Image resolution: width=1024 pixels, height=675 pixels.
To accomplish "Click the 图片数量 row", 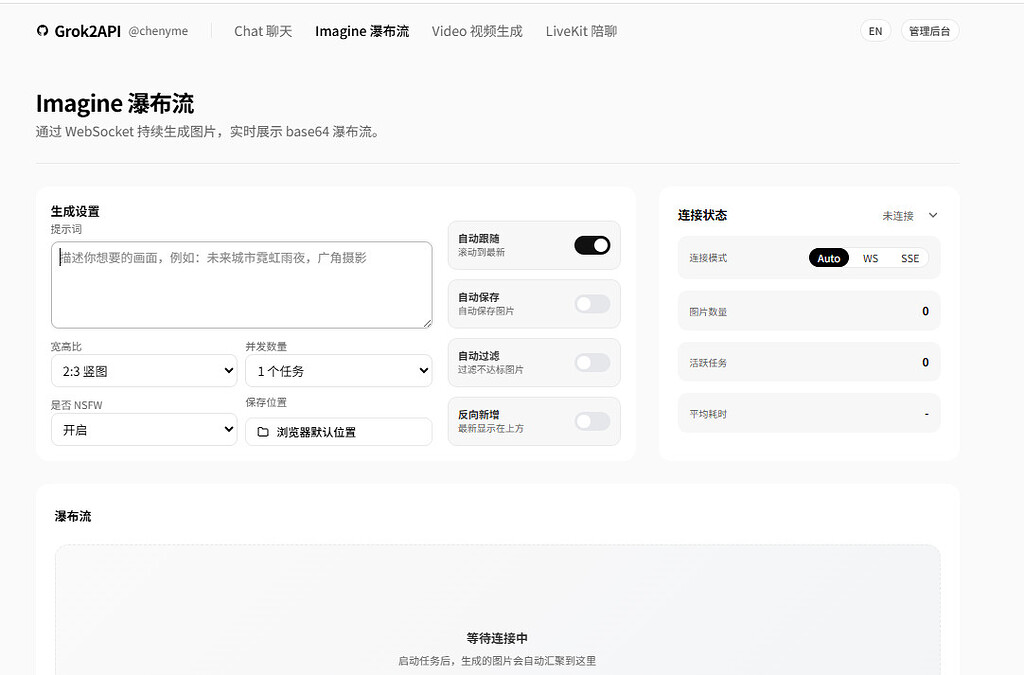I will pos(809,311).
